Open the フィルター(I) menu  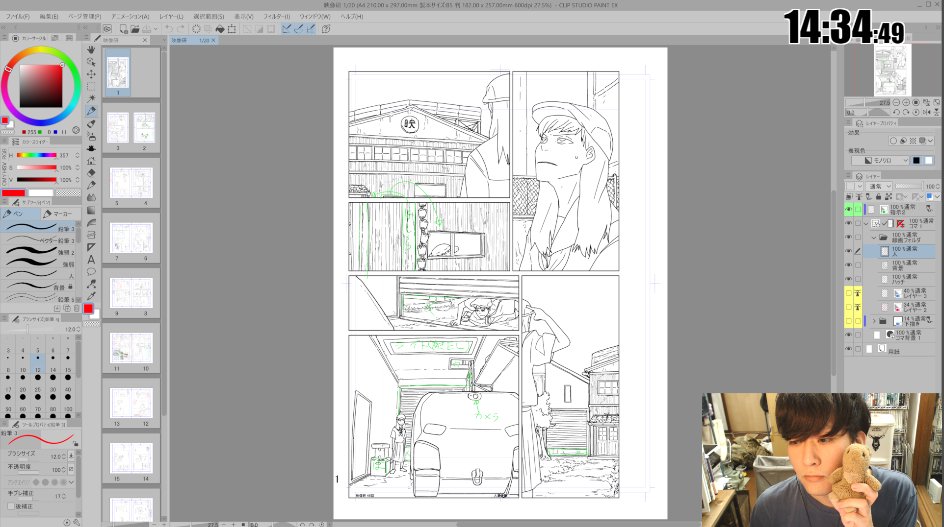pos(277,16)
